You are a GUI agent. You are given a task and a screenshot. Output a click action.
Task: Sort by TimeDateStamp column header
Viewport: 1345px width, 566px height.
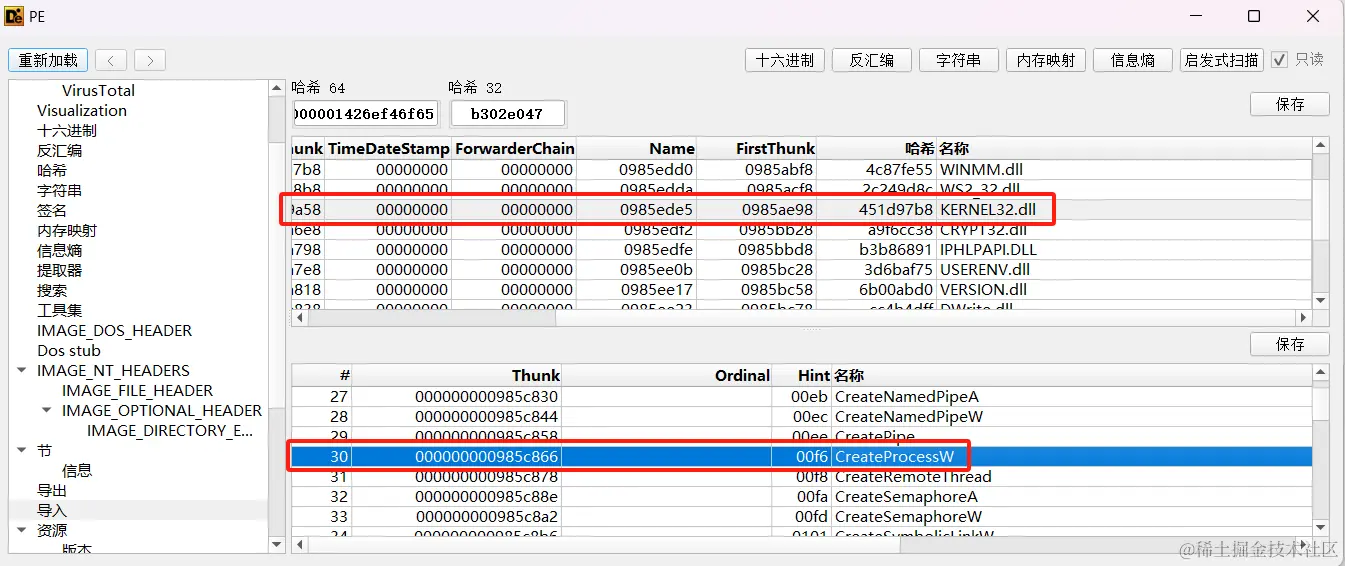[388, 148]
